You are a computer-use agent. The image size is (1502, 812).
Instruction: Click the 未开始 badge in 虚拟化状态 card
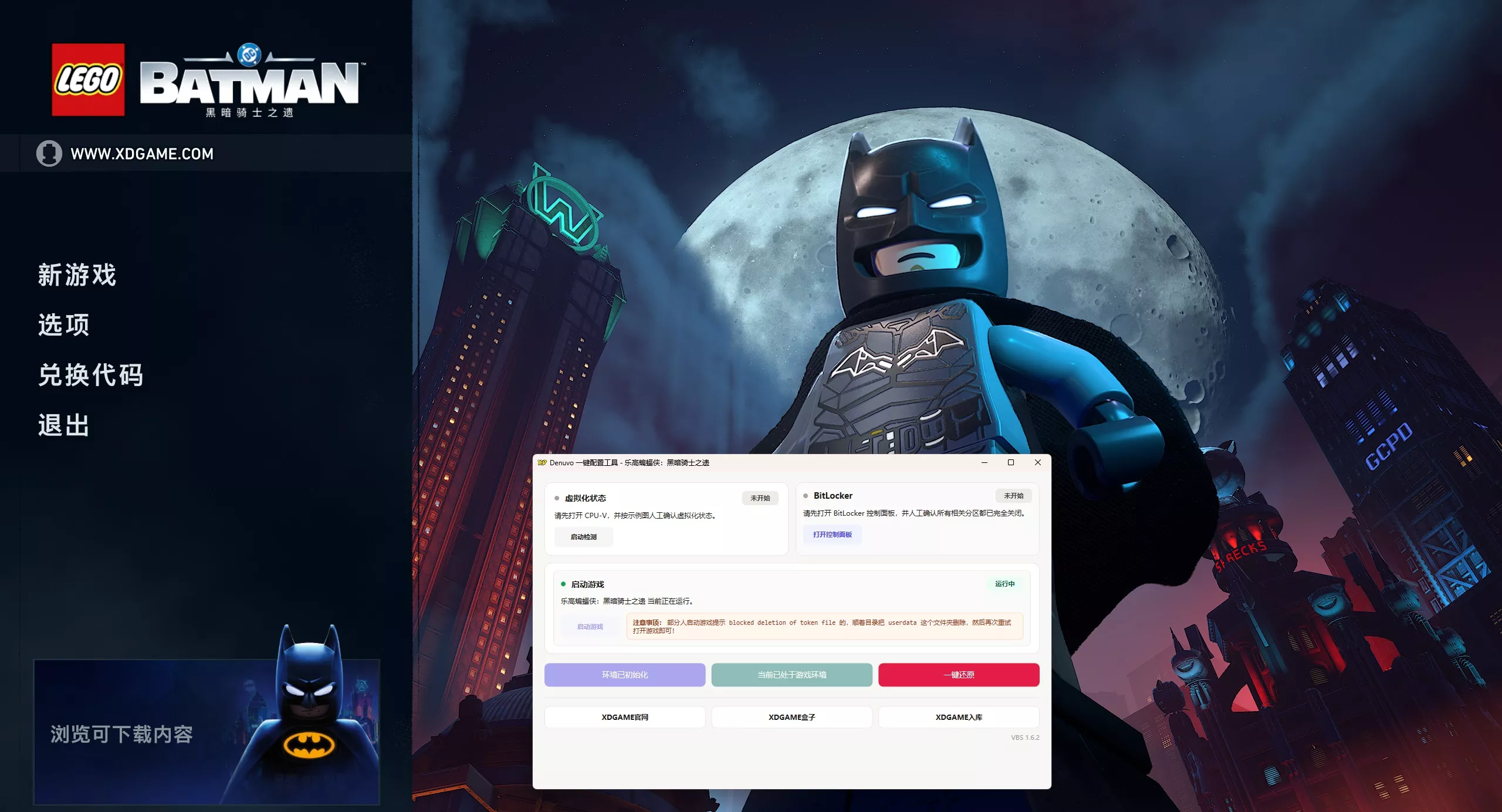760,498
